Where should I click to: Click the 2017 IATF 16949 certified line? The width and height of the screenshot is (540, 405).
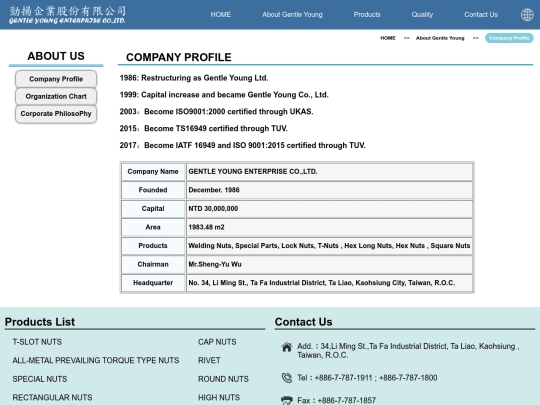[x=242, y=146]
